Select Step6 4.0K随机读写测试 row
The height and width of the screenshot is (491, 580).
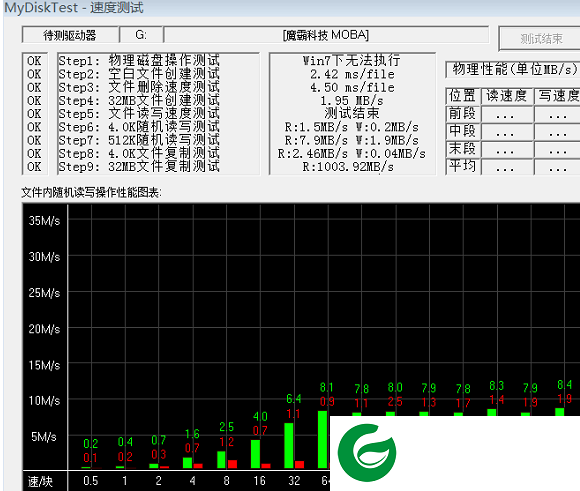(x=139, y=127)
